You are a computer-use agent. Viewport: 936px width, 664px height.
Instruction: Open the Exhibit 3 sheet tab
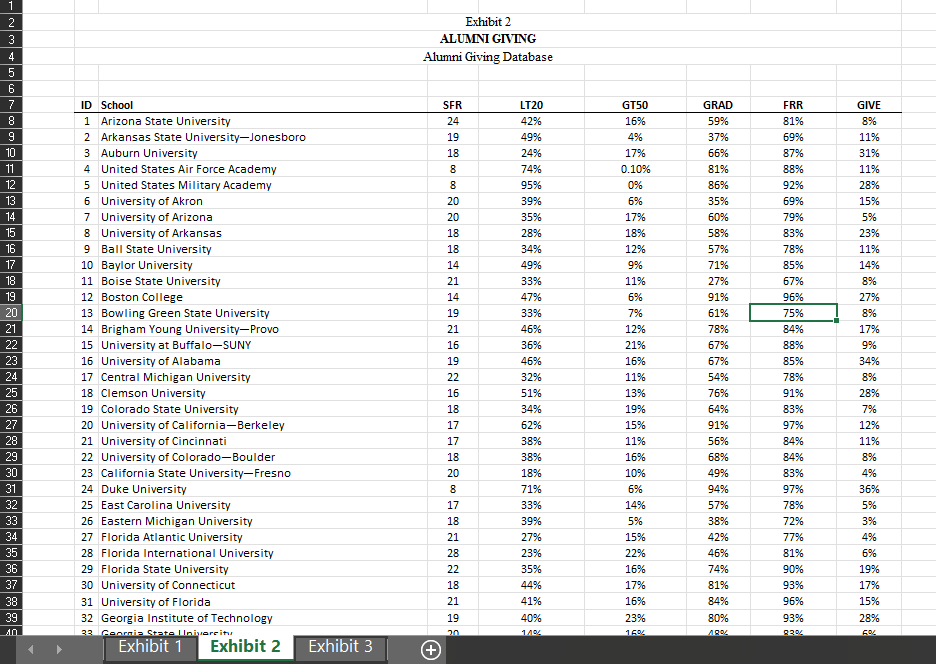point(340,647)
